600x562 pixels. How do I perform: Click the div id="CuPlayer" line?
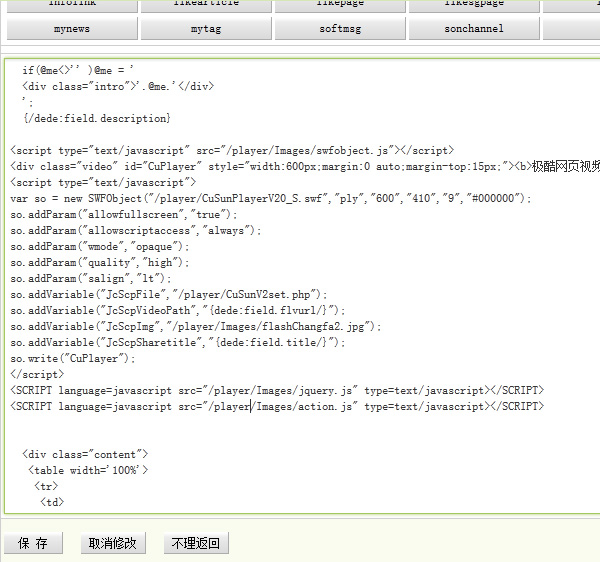(x=305, y=166)
